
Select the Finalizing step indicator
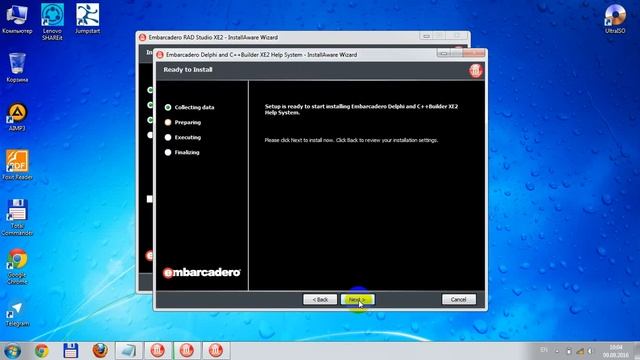click(168, 152)
